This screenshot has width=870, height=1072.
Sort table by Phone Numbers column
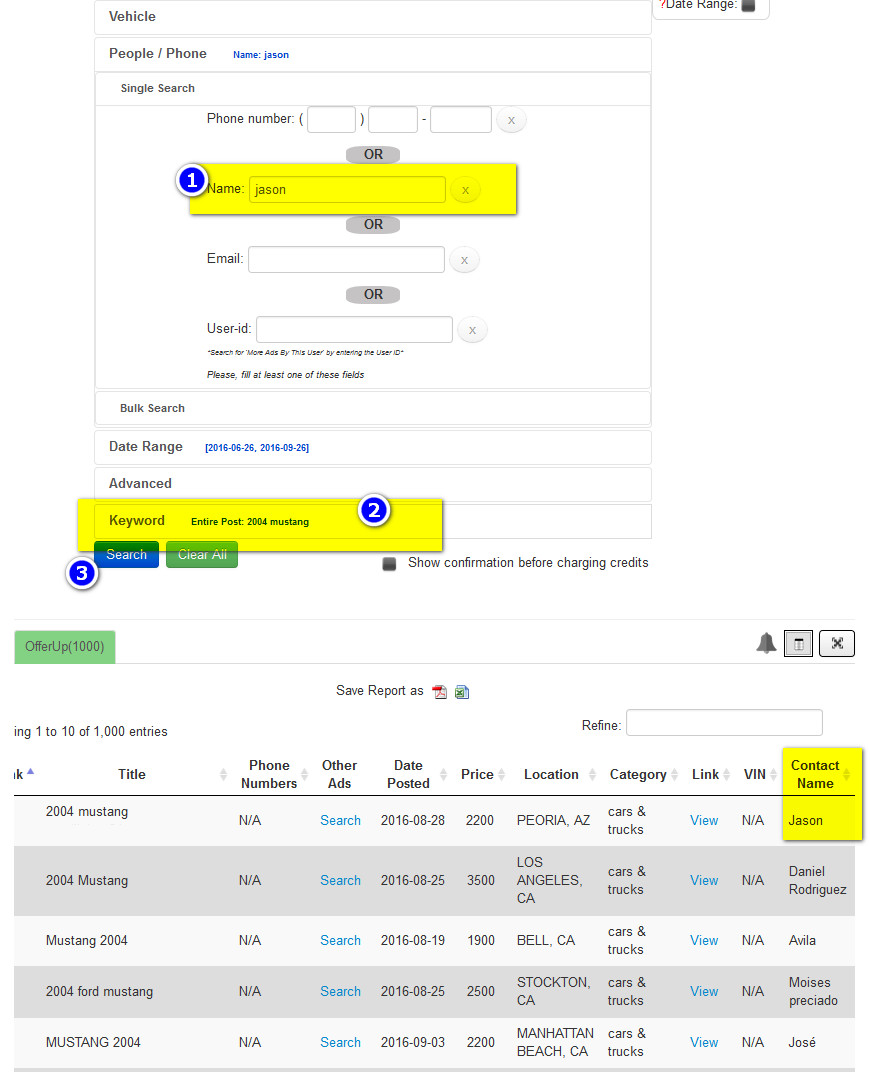coord(269,775)
